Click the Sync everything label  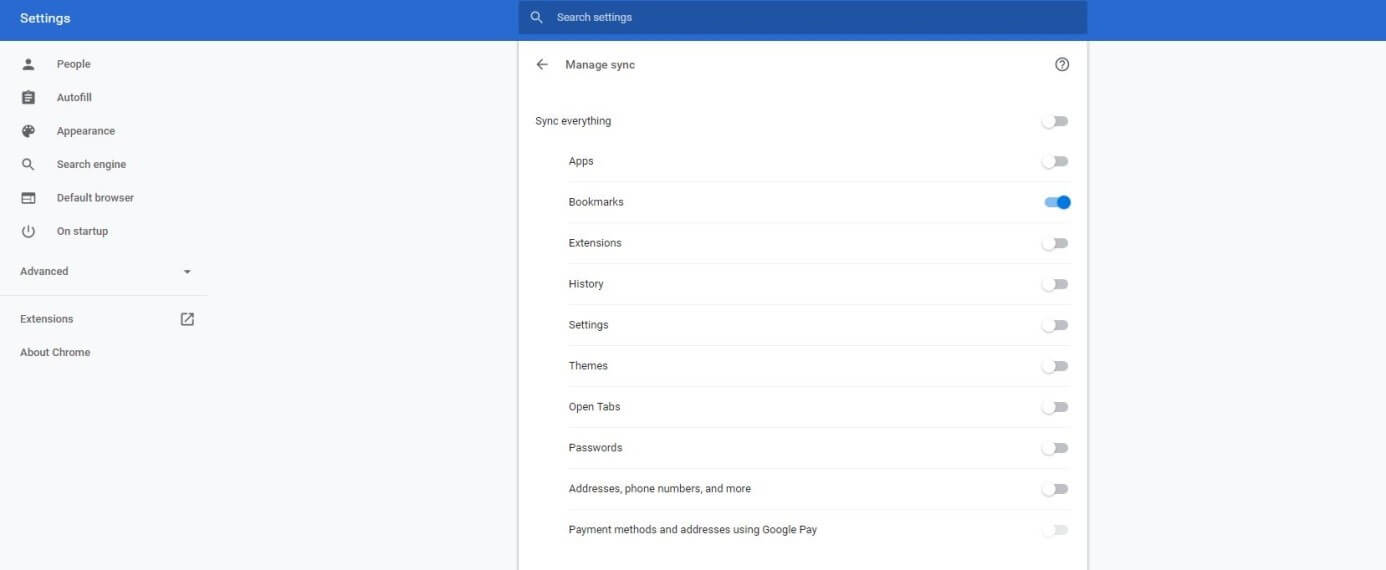pyautogui.click(x=573, y=121)
